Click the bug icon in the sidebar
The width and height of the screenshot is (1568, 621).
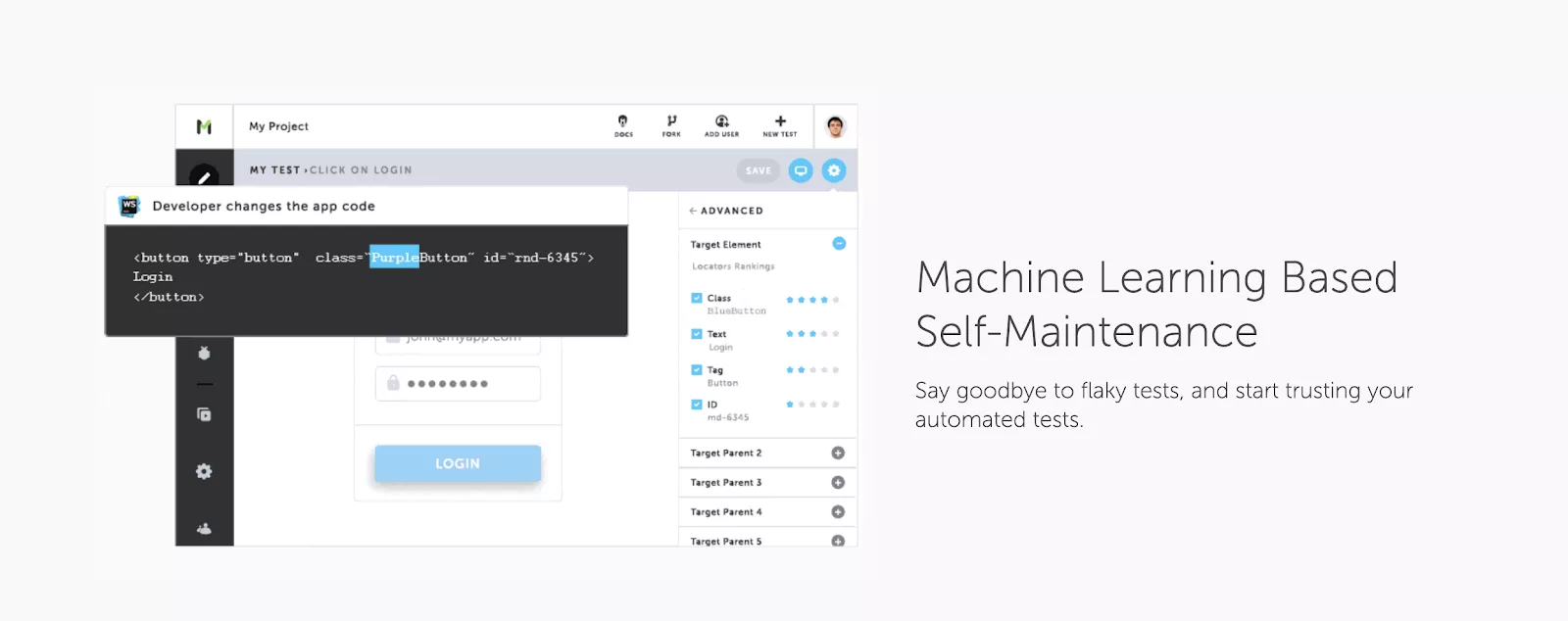click(204, 353)
